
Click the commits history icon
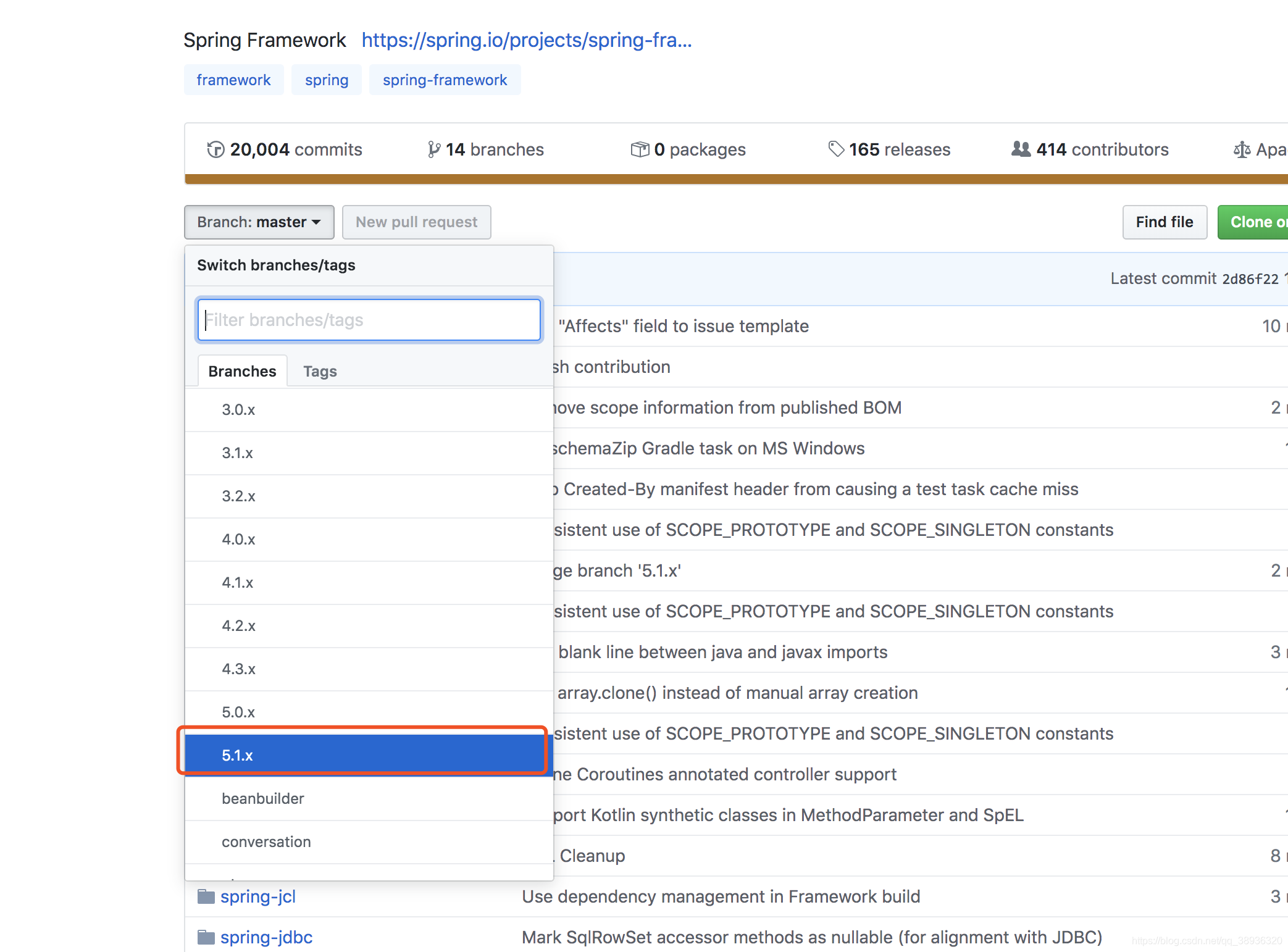point(215,149)
